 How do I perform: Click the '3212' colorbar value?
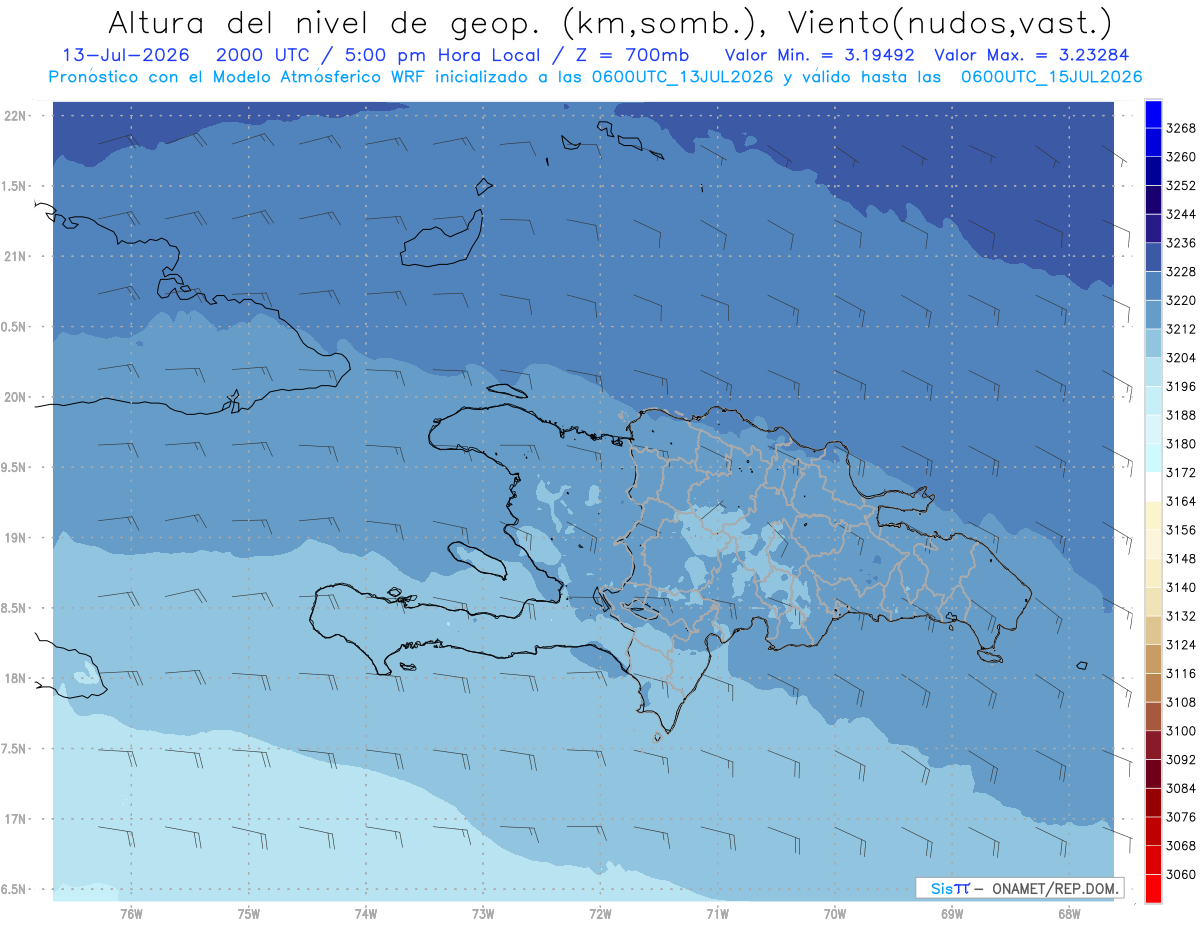(x=1181, y=328)
